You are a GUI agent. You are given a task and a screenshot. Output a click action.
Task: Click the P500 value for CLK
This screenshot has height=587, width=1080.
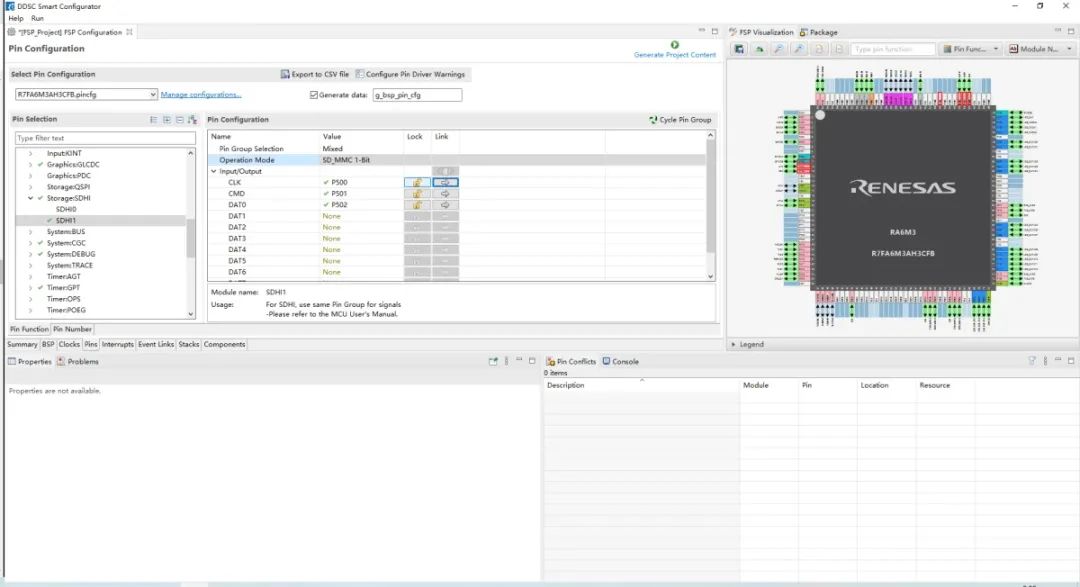point(339,183)
